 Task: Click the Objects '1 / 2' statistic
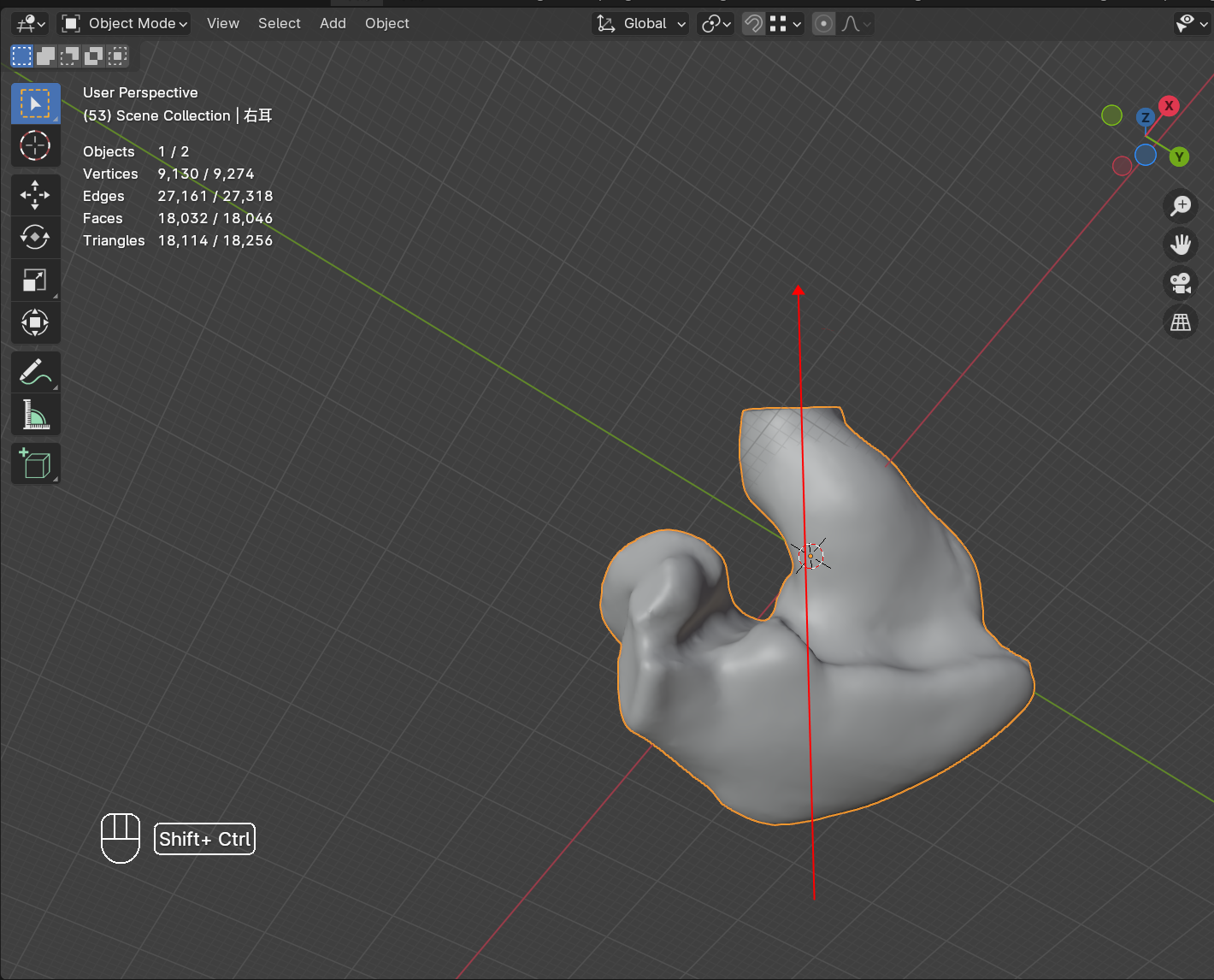coord(174,151)
